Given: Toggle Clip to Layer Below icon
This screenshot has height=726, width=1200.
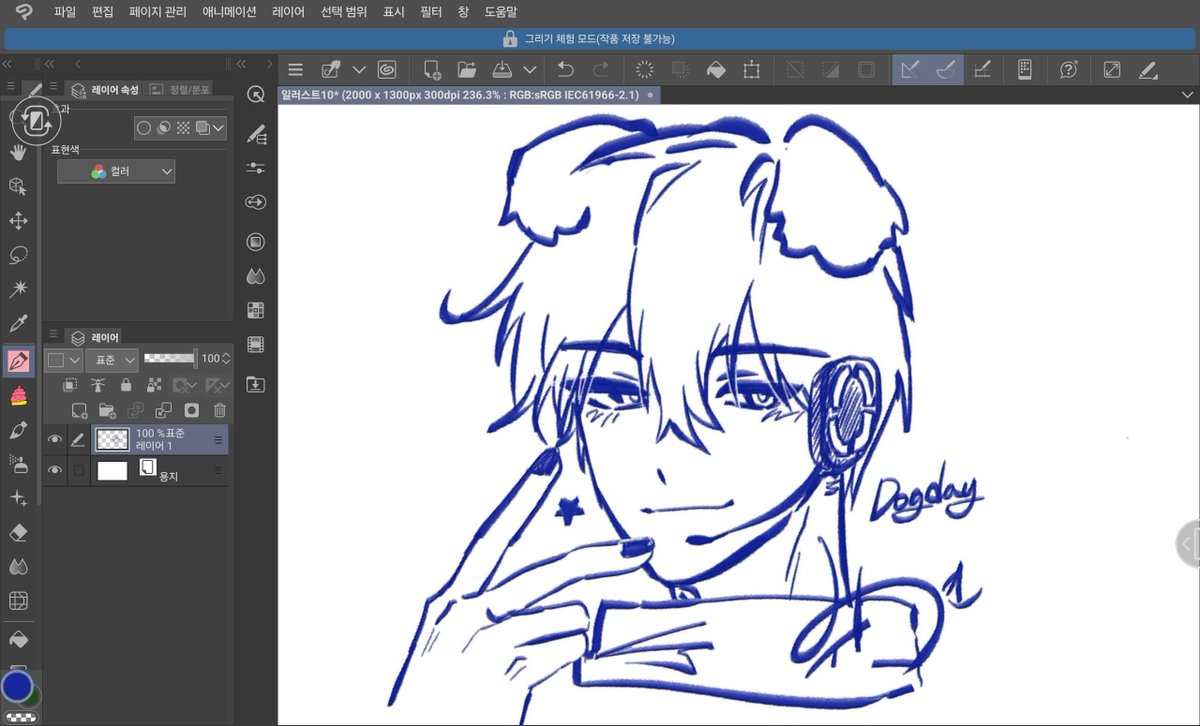Looking at the screenshot, I should point(69,385).
